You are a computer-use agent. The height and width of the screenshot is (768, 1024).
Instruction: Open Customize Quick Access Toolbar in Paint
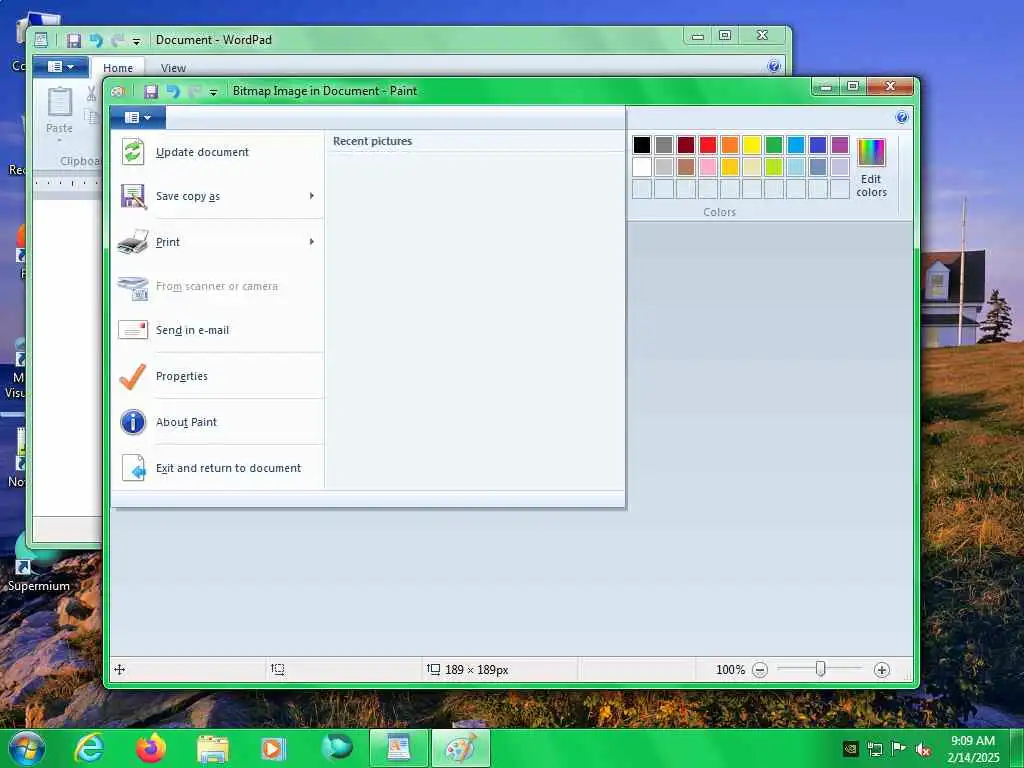click(213, 92)
